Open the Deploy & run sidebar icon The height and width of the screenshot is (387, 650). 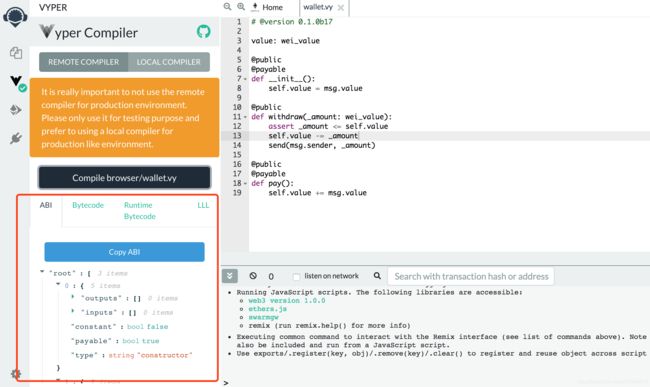coord(16,110)
